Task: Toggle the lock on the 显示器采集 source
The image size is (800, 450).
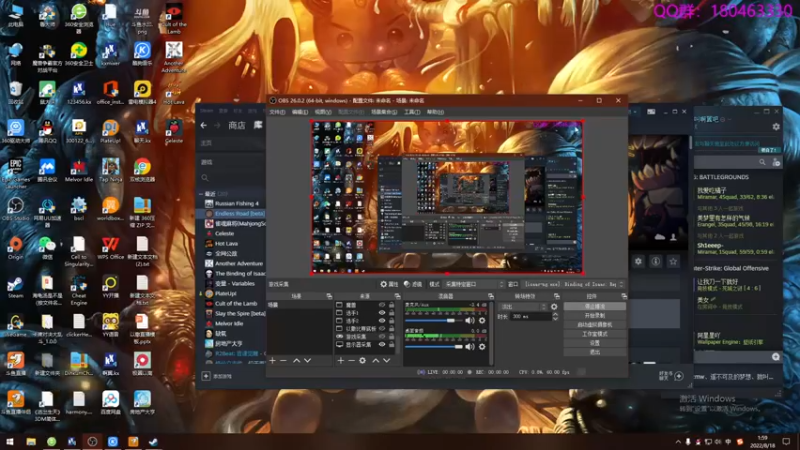Action: pyautogui.click(x=391, y=344)
